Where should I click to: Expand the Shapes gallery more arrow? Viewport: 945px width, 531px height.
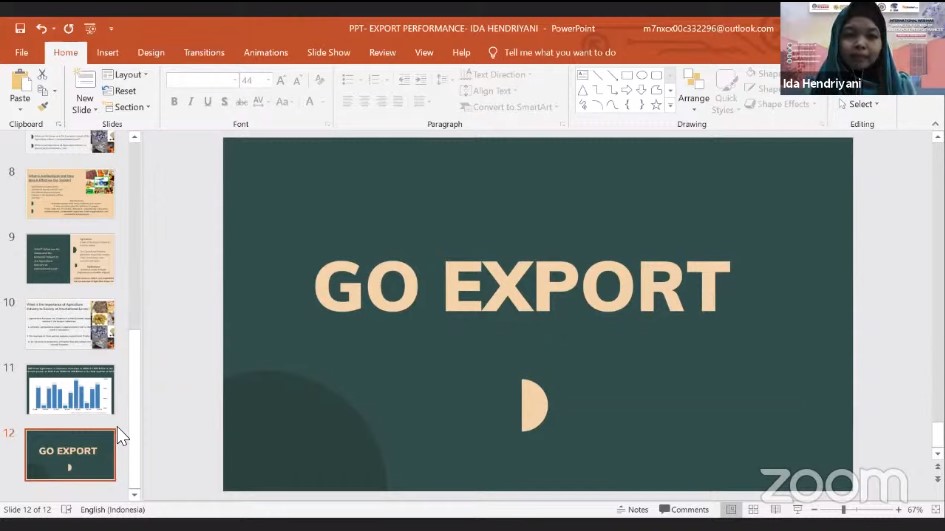point(670,105)
